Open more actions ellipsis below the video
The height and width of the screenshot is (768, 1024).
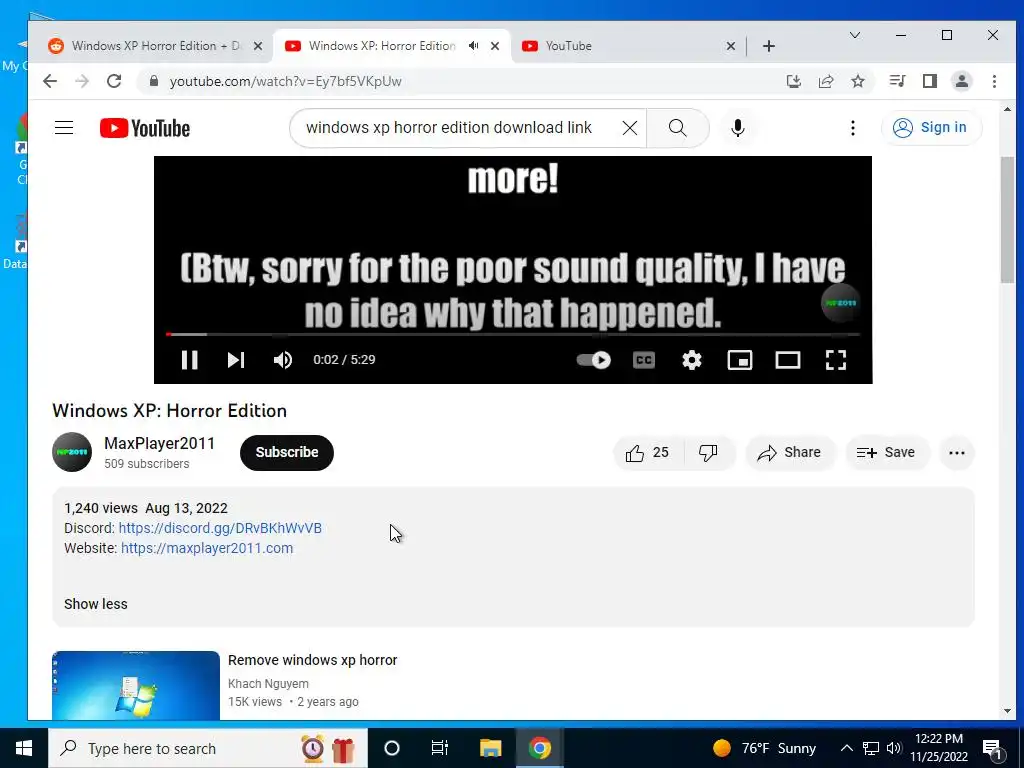(x=957, y=453)
